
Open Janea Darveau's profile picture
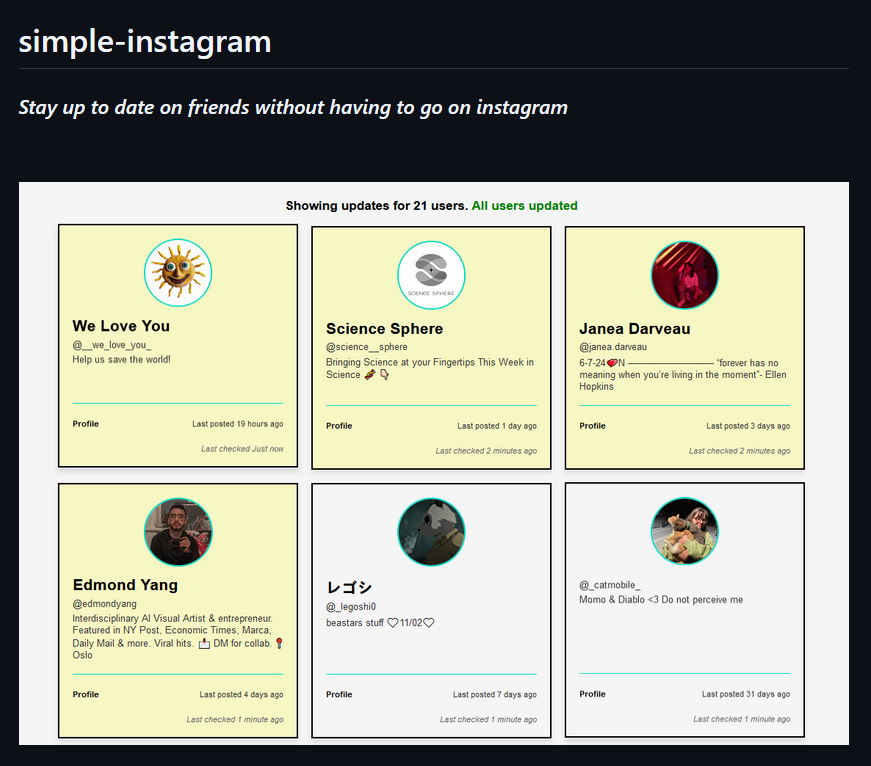point(684,275)
